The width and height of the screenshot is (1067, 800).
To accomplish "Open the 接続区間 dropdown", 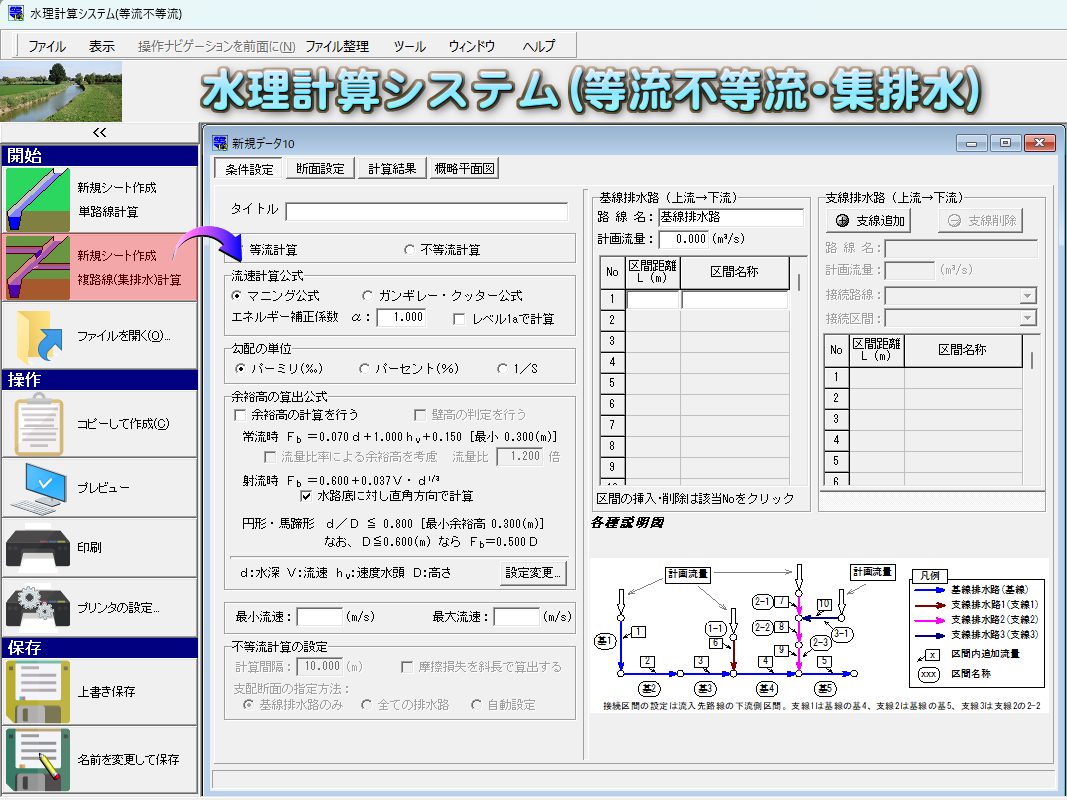I will tap(1028, 318).
